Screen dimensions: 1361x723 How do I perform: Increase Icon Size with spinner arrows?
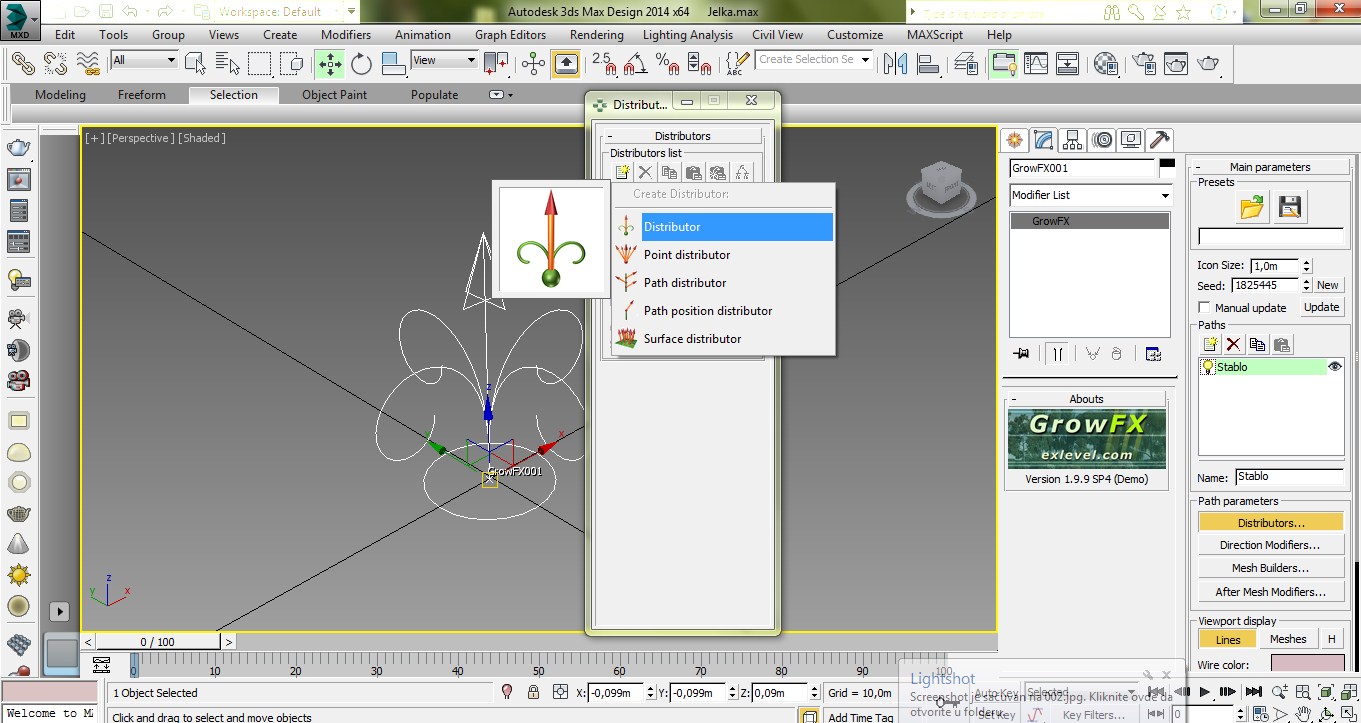click(x=1305, y=262)
